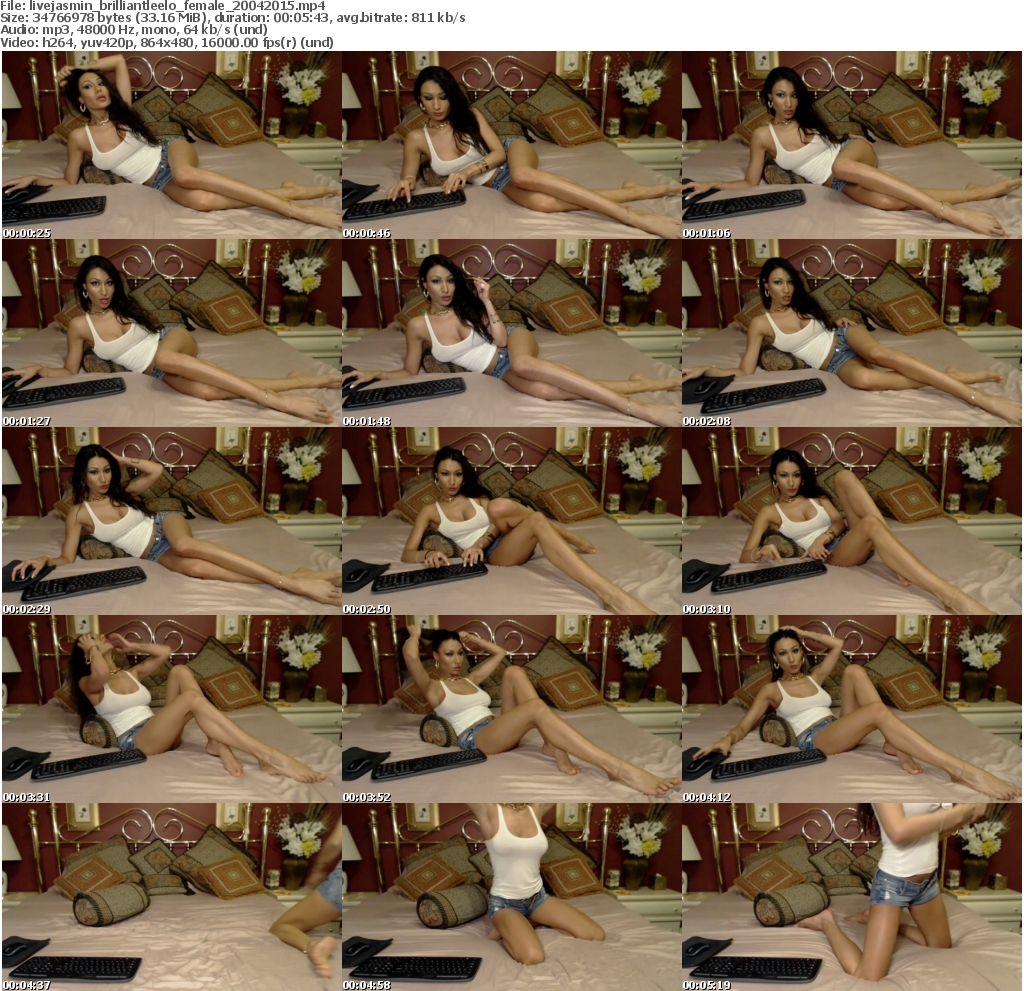This screenshot has width=1024, height=991.
Task: Select the frame stamped 00:04:37
Action: click(x=171, y=898)
